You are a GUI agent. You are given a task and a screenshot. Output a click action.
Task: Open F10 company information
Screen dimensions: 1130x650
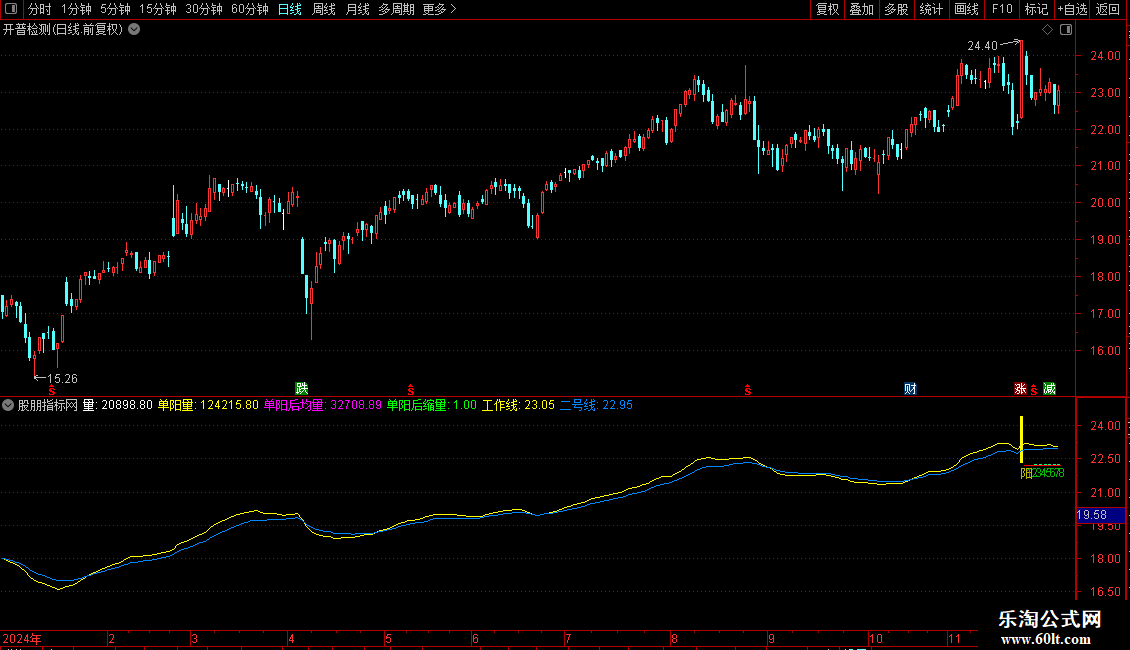coord(1002,9)
